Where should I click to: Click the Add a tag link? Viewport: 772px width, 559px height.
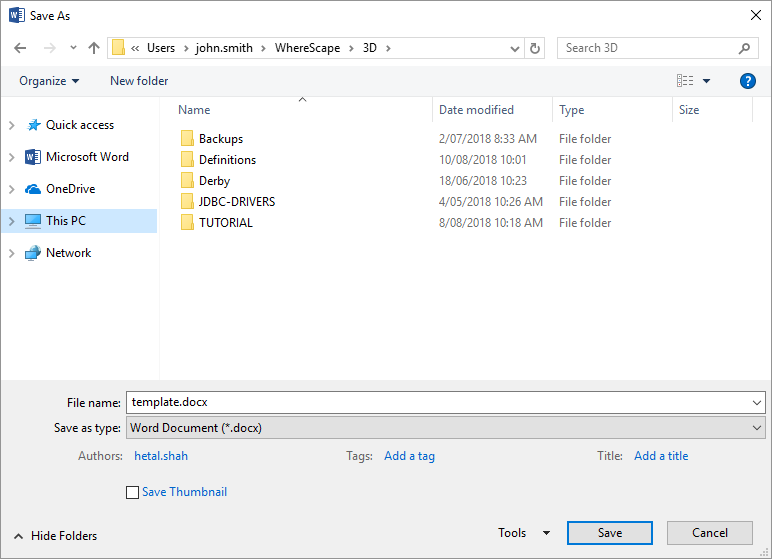click(x=409, y=456)
